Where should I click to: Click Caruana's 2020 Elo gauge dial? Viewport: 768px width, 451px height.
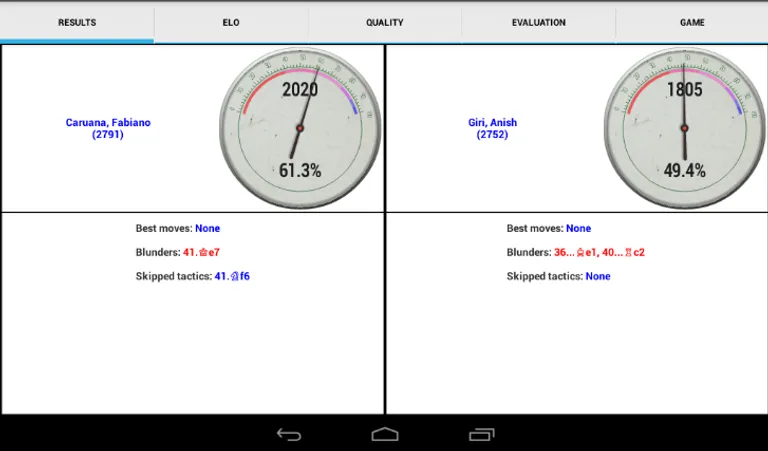(299, 127)
